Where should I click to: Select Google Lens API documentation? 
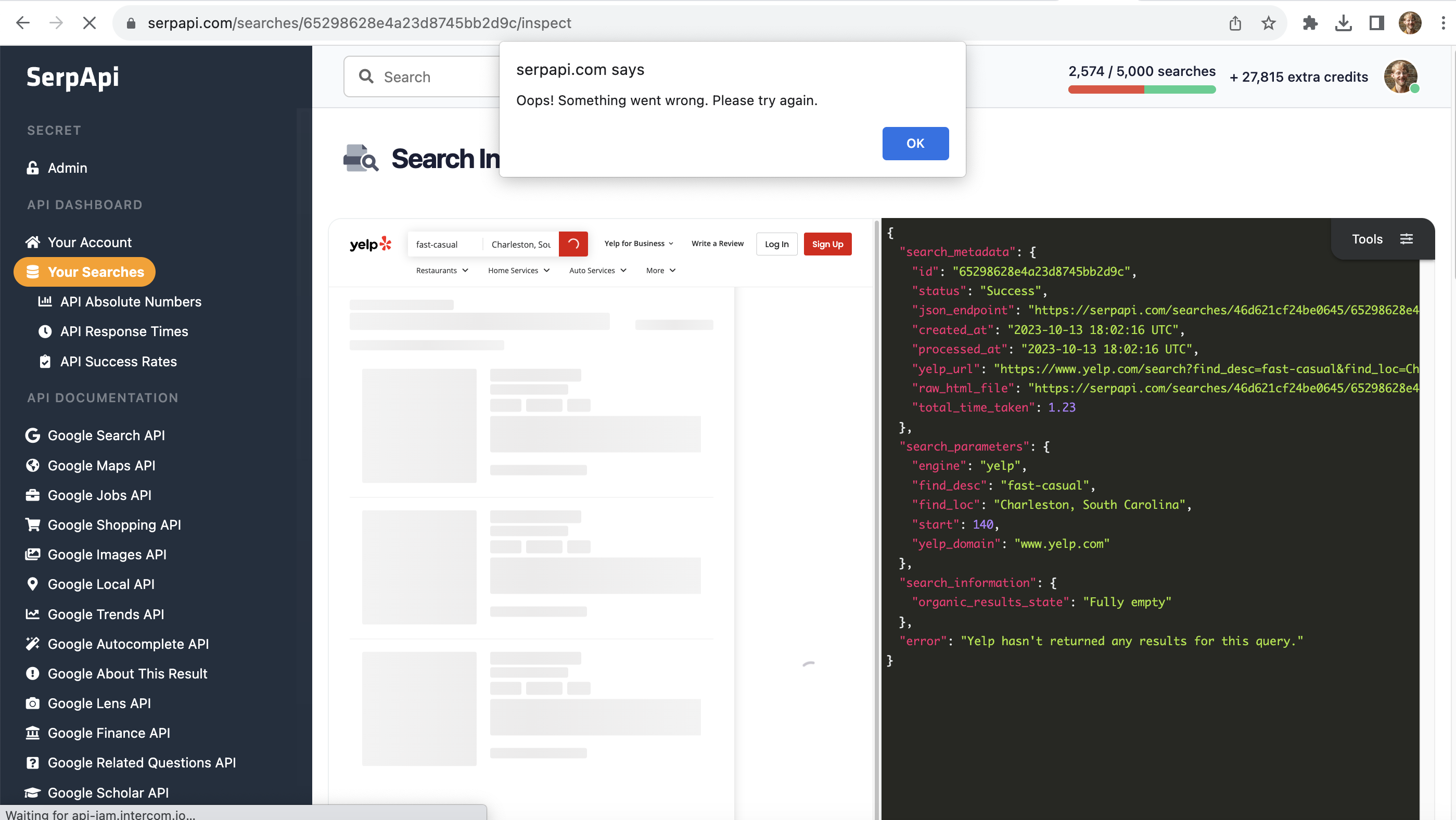click(99, 703)
